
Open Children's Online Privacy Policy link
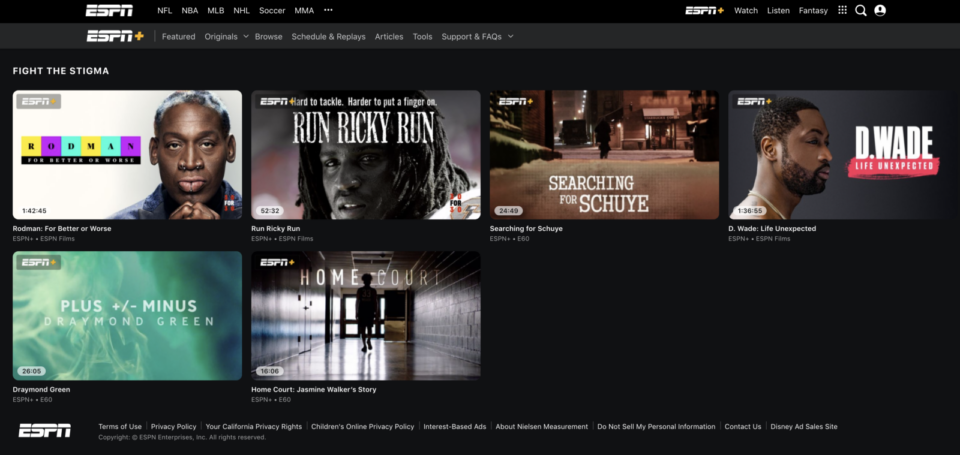coord(362,427)
